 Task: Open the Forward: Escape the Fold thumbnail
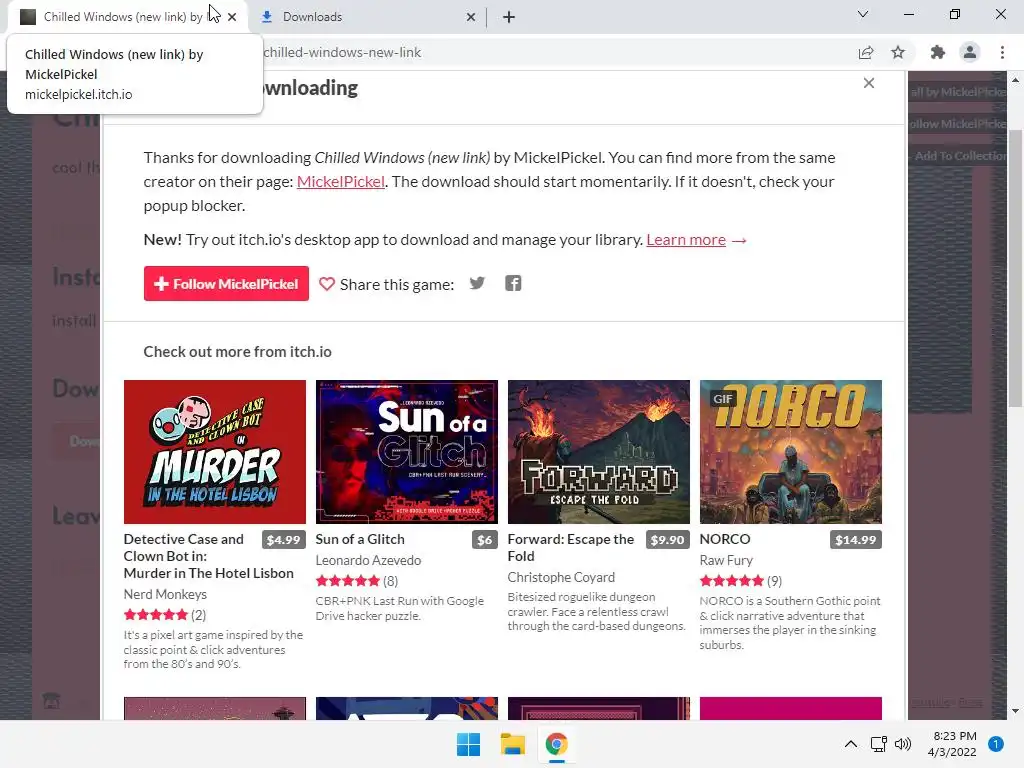coord(599,452)
